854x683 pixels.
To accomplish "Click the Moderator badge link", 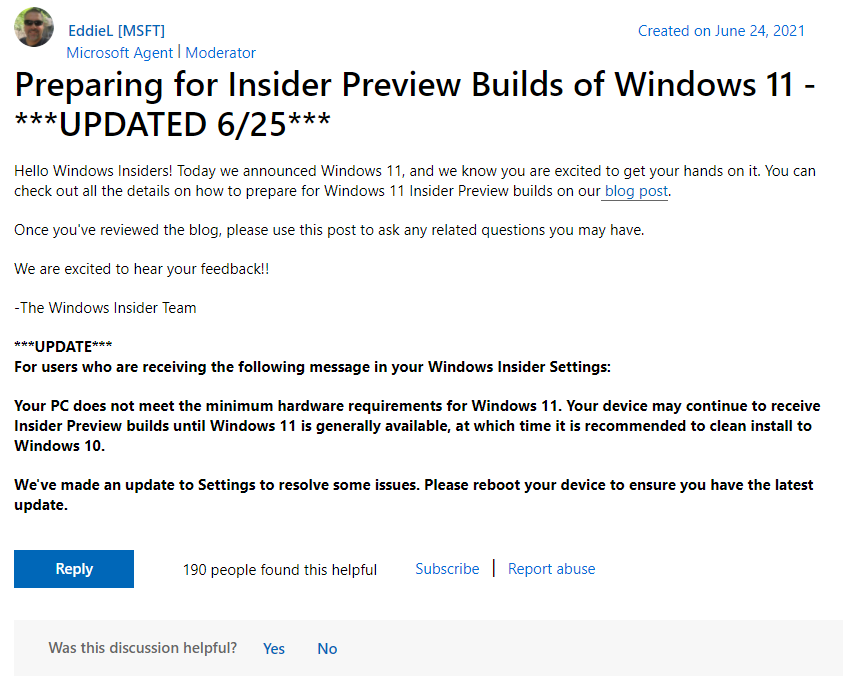I will coord(220,53).
